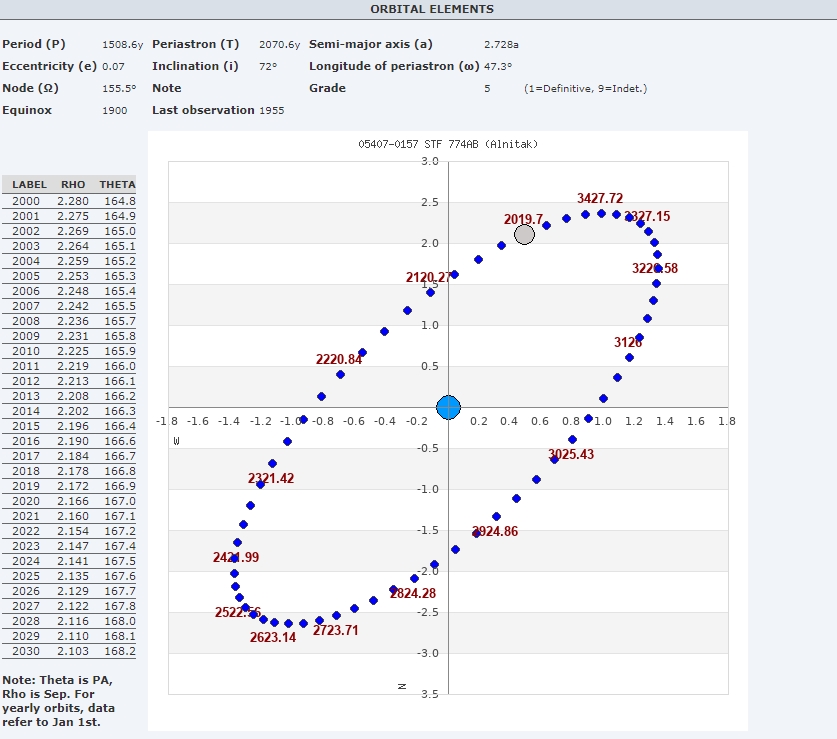Select the 2015 row in ephemeris table
Screen dimensions: 837x739
pos(69,426)
